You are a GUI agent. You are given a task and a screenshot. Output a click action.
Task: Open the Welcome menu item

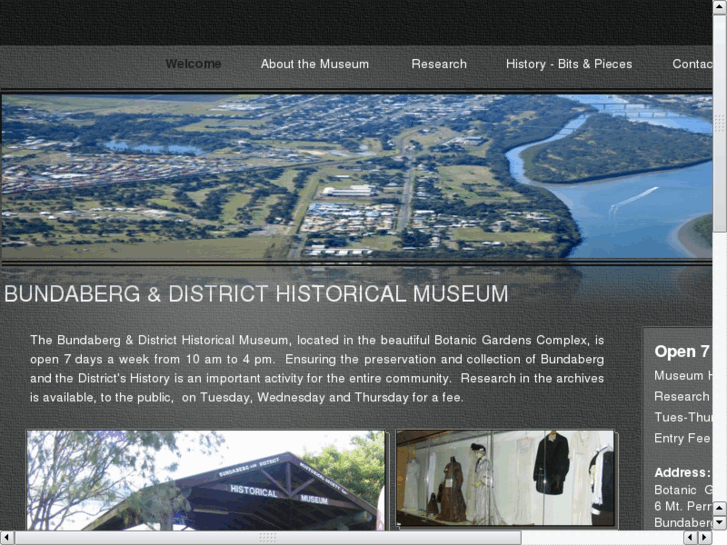[x=193, y=64]
